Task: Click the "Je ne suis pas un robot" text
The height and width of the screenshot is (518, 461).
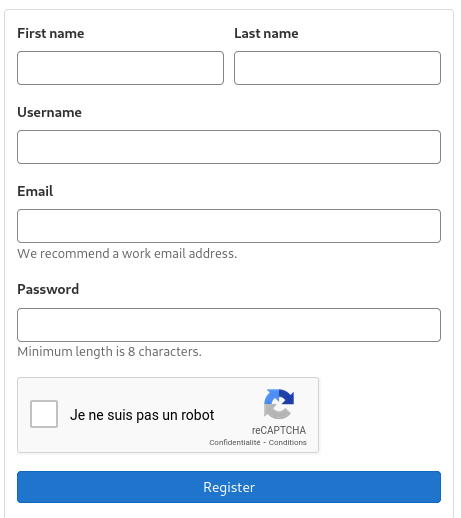Action: (x=142, y=415)
